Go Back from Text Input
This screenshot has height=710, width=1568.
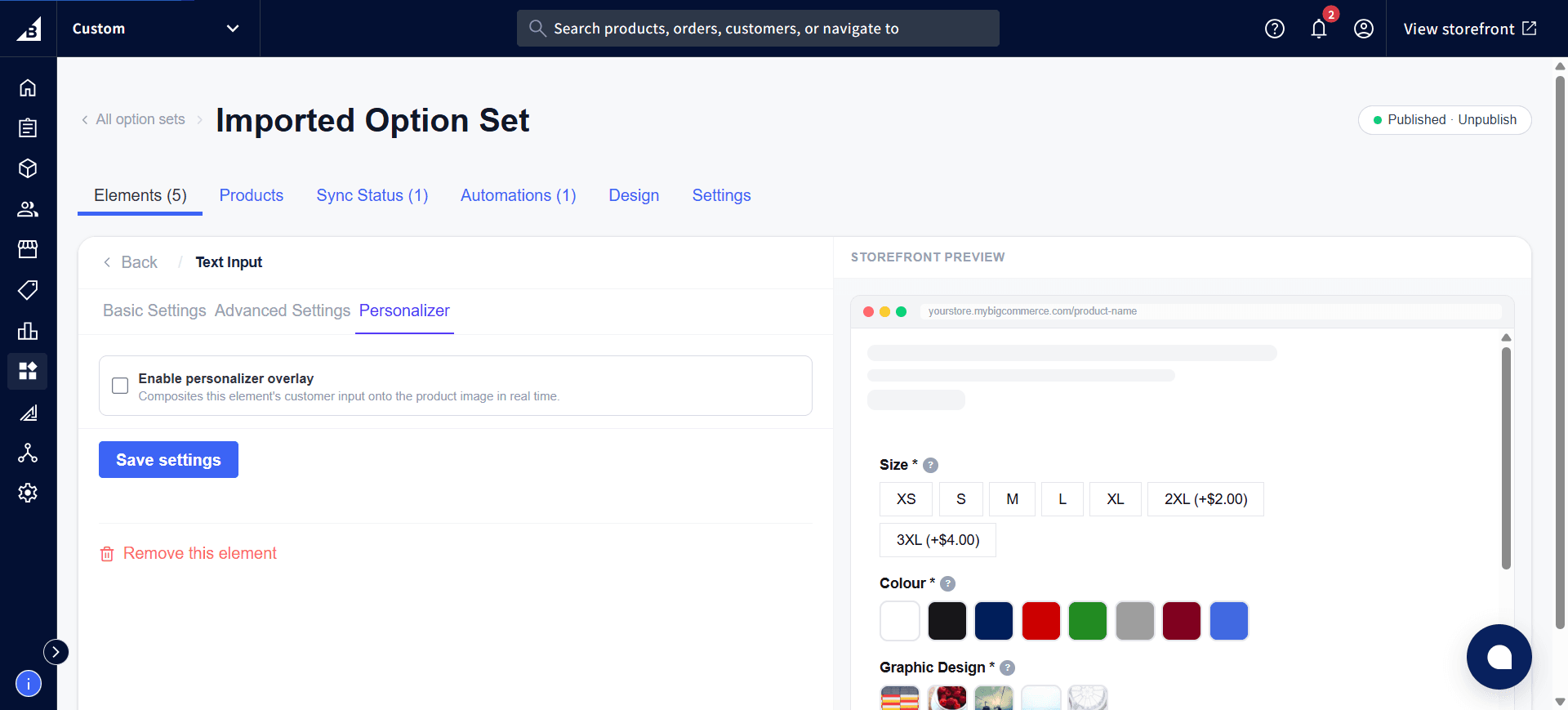(x=131, y=262)
